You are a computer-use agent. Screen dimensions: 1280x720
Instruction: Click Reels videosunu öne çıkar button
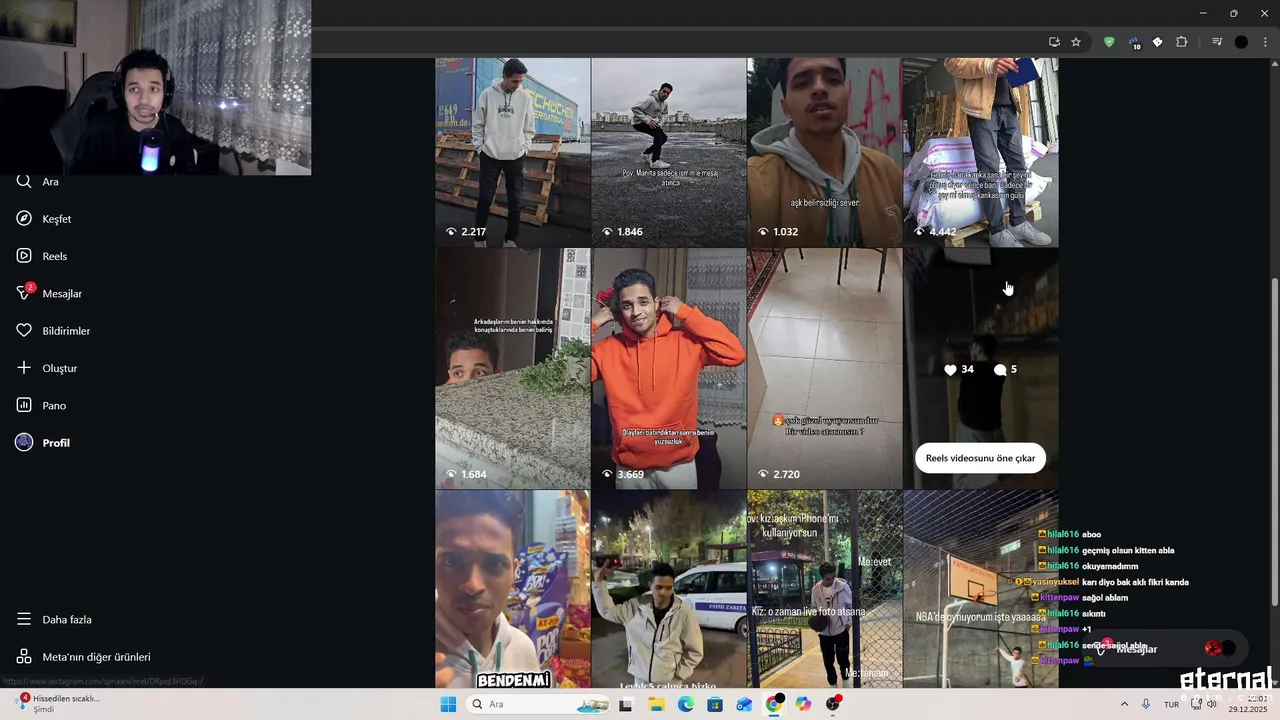point(980,458)
